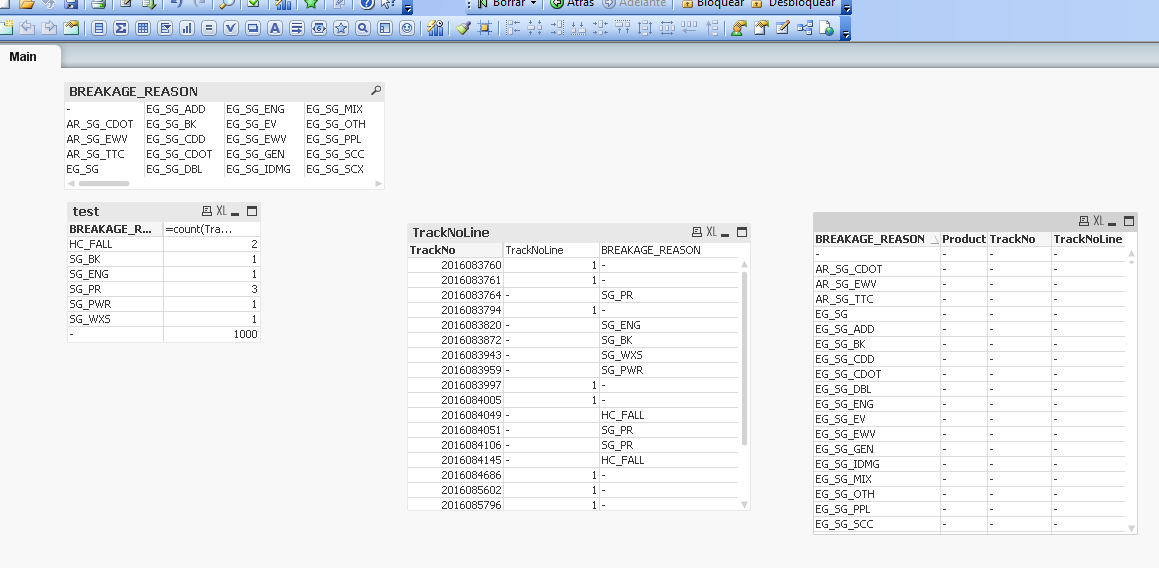The height and width of the screenshot is (568, 1159).
Task: Create a Line/Arrow object
Action: 296,28
